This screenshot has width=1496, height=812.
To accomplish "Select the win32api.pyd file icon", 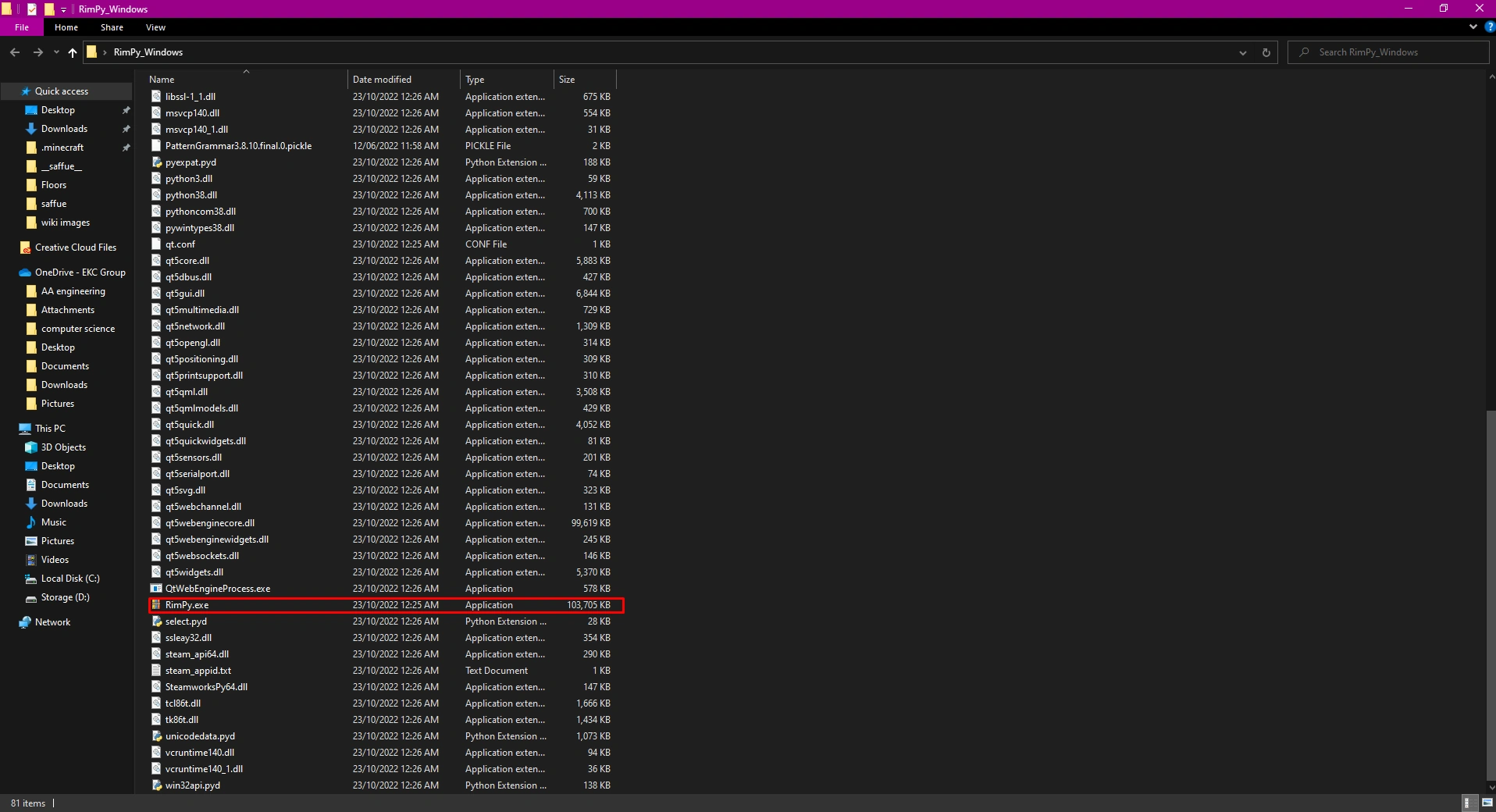I will click(156, 785).
